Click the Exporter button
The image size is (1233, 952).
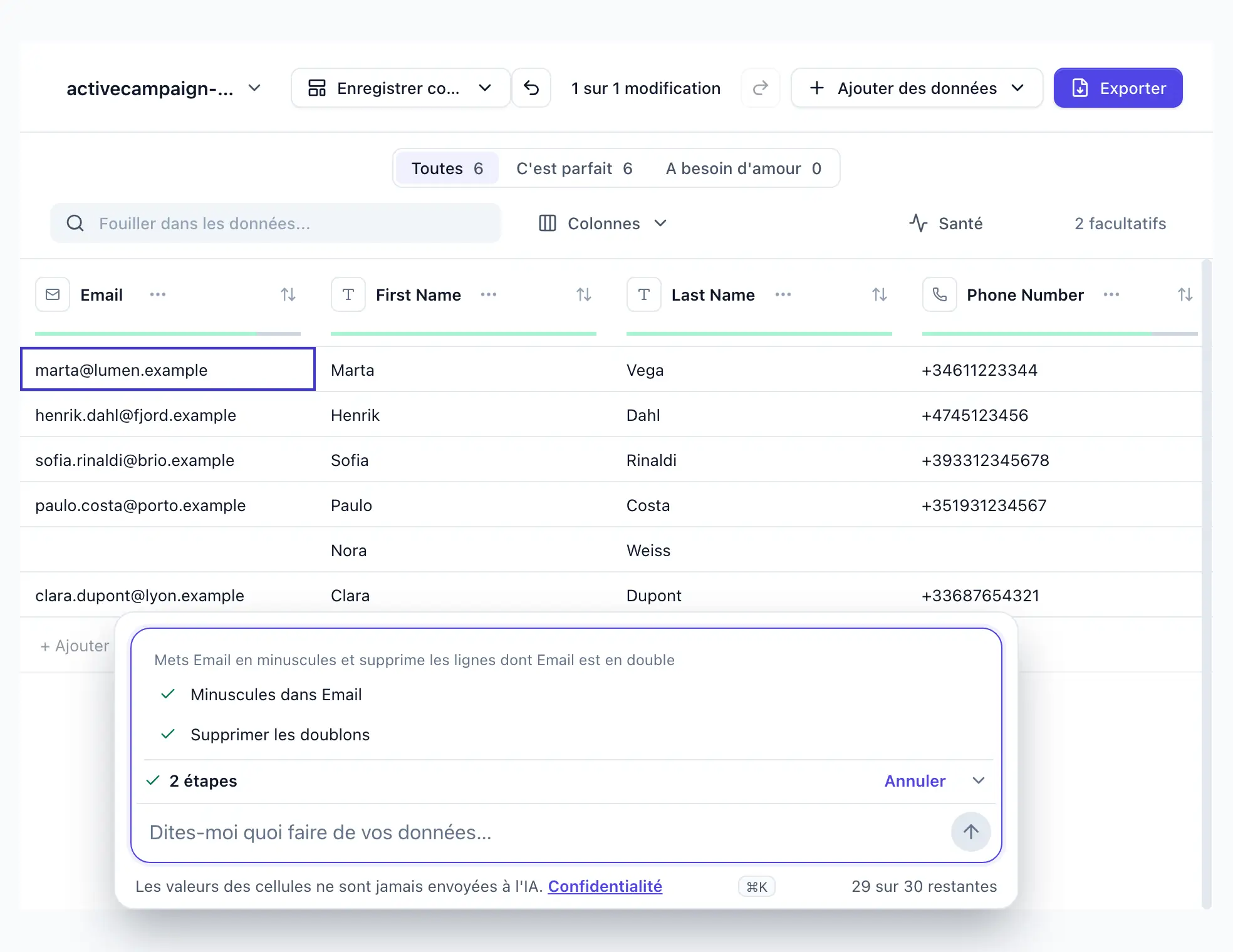coord(1118,88)
